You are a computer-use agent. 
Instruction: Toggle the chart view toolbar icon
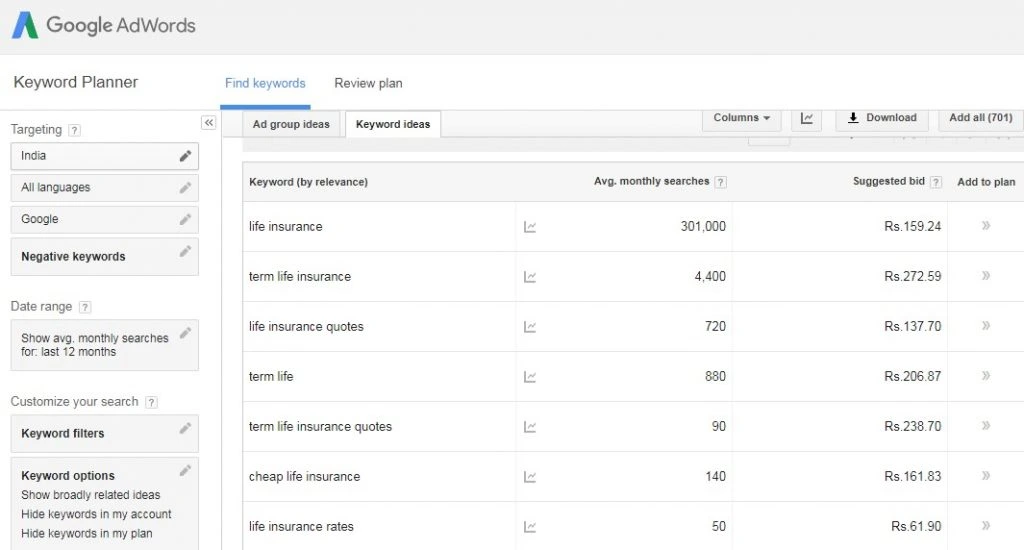[807, 118]
